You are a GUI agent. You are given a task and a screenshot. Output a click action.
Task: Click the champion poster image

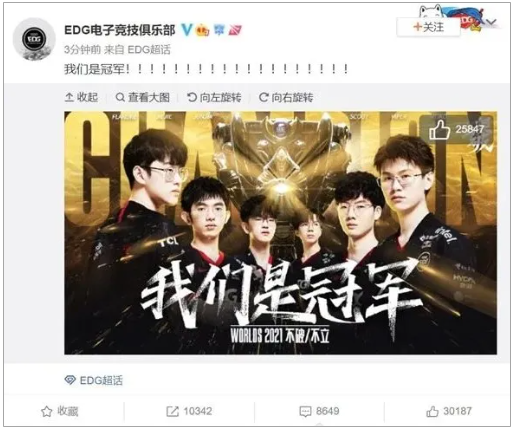pos(280,232)
